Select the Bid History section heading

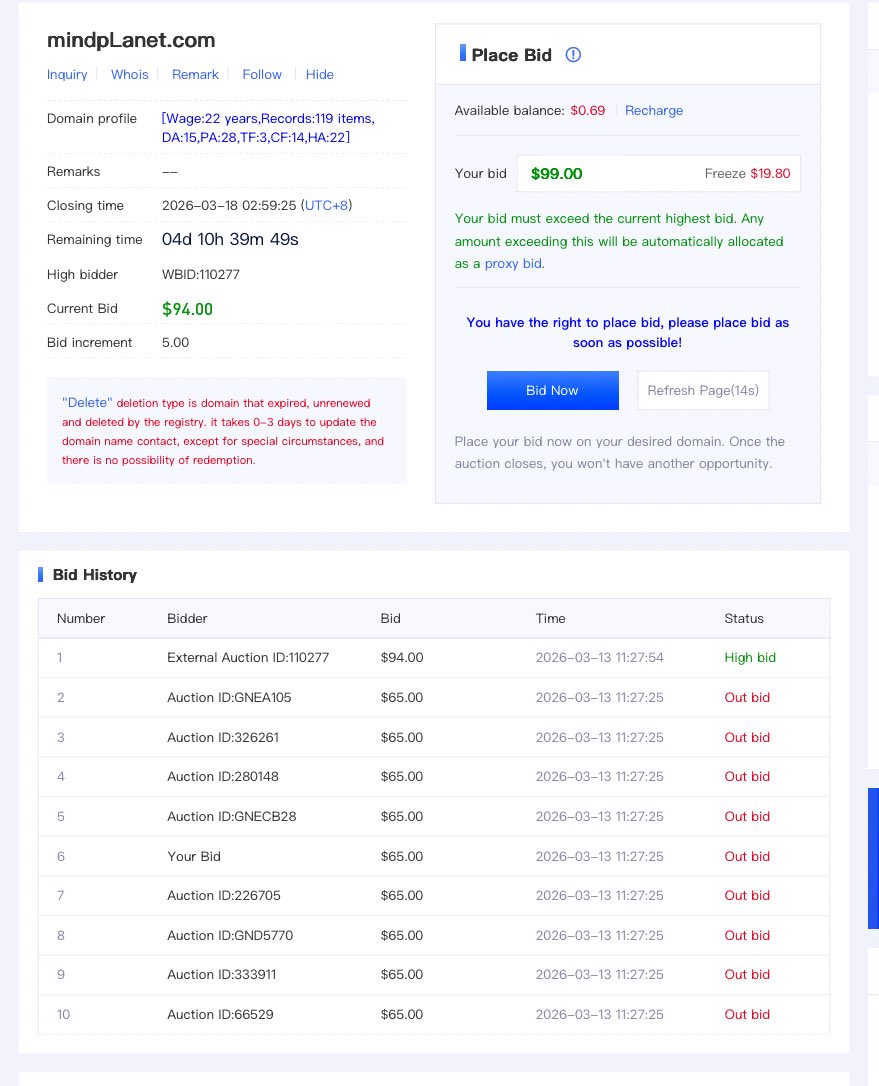coord(95,575)
